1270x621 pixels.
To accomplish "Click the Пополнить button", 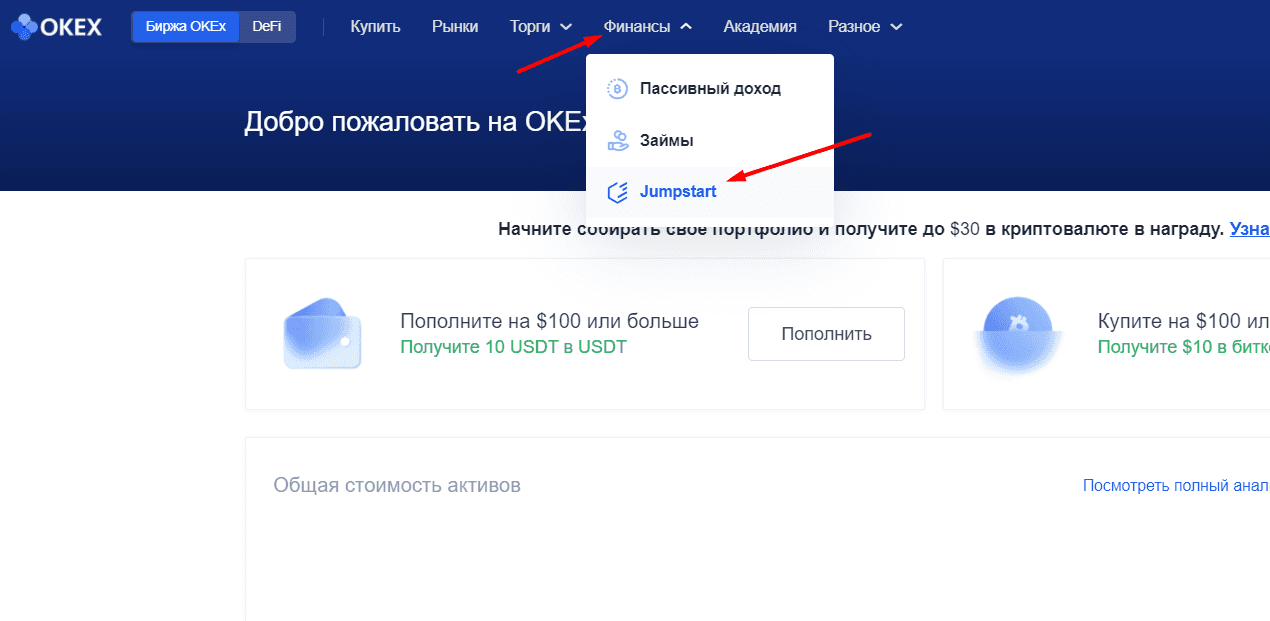I will coord(826,334).
